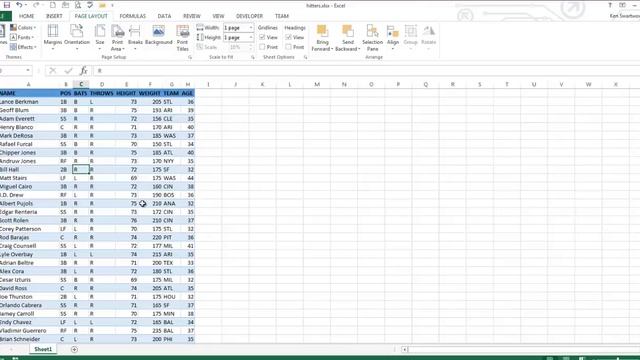The height and width of the screenshot is (360, 640).
Task: Click the BATS header cell
Action: [81, 93]
